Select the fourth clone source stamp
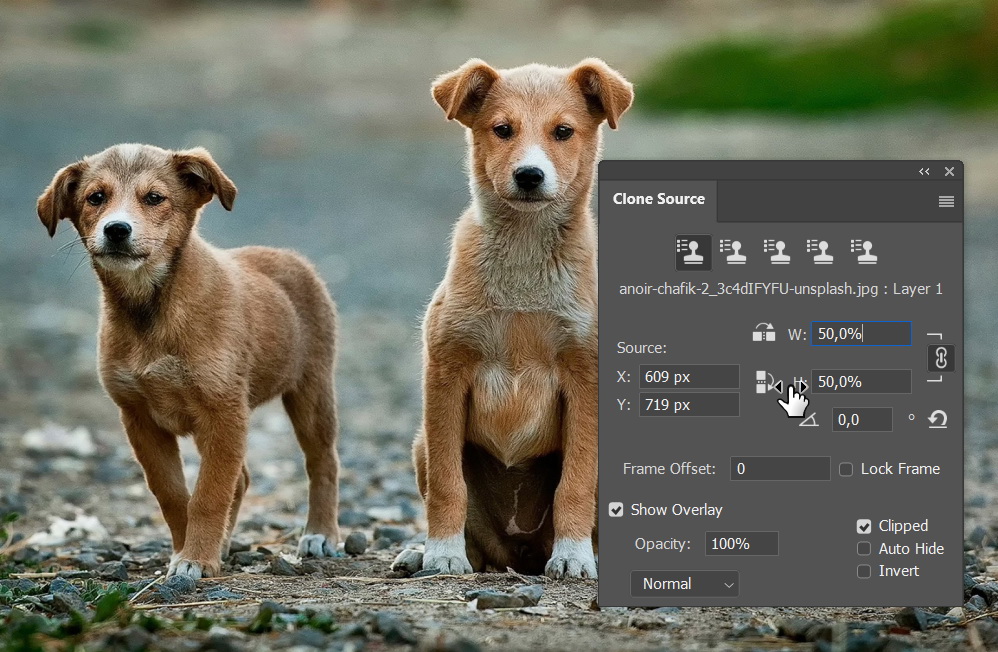This screenshot has height=652, width=998. point(820,252)
